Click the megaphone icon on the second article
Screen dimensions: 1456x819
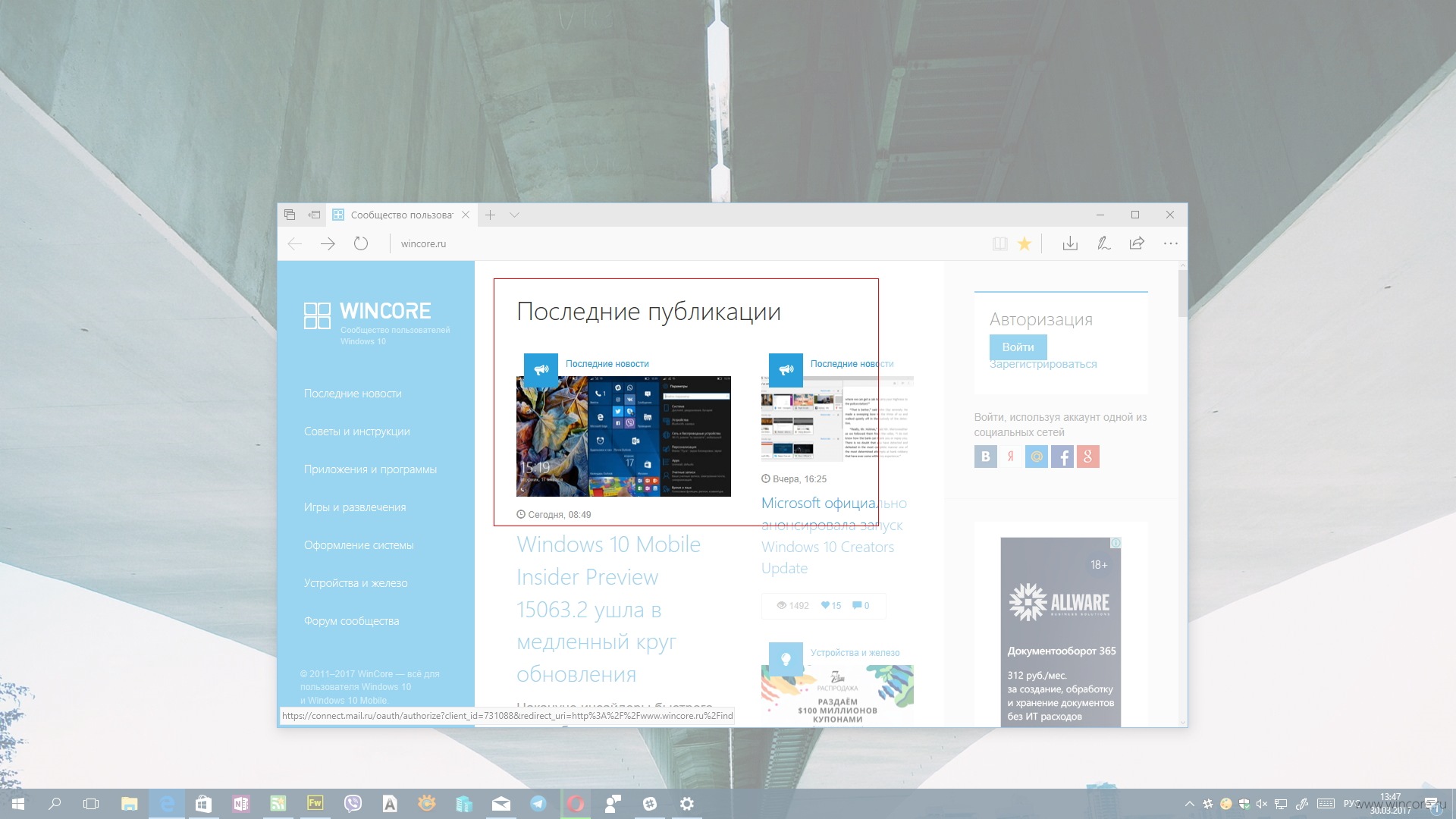click(786, 370)
